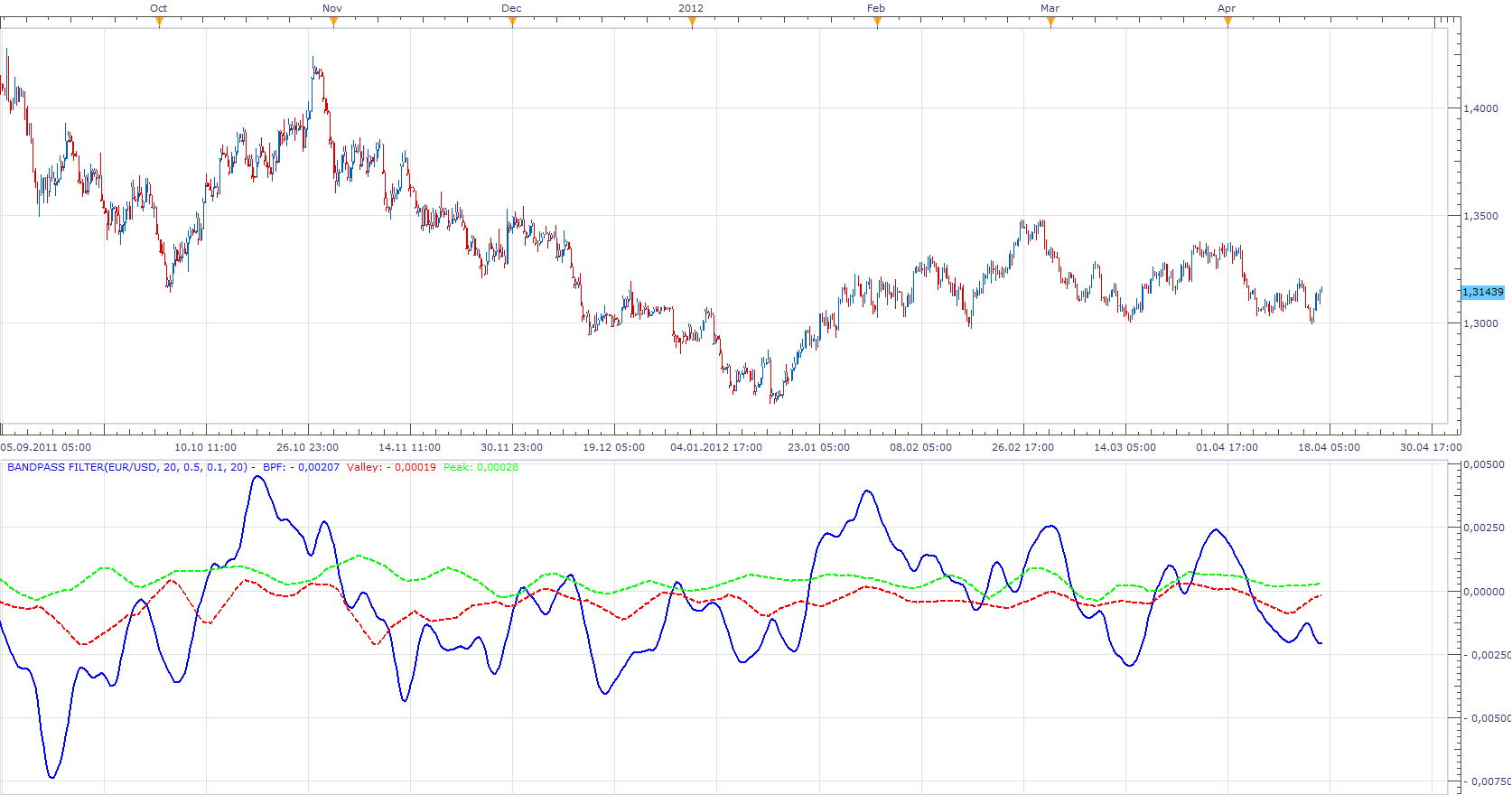Image resolution: width=1512 pixels, height=795 pixels.
Task: Click the current price tag 1,31439
Action: (x=1483, y=292)
